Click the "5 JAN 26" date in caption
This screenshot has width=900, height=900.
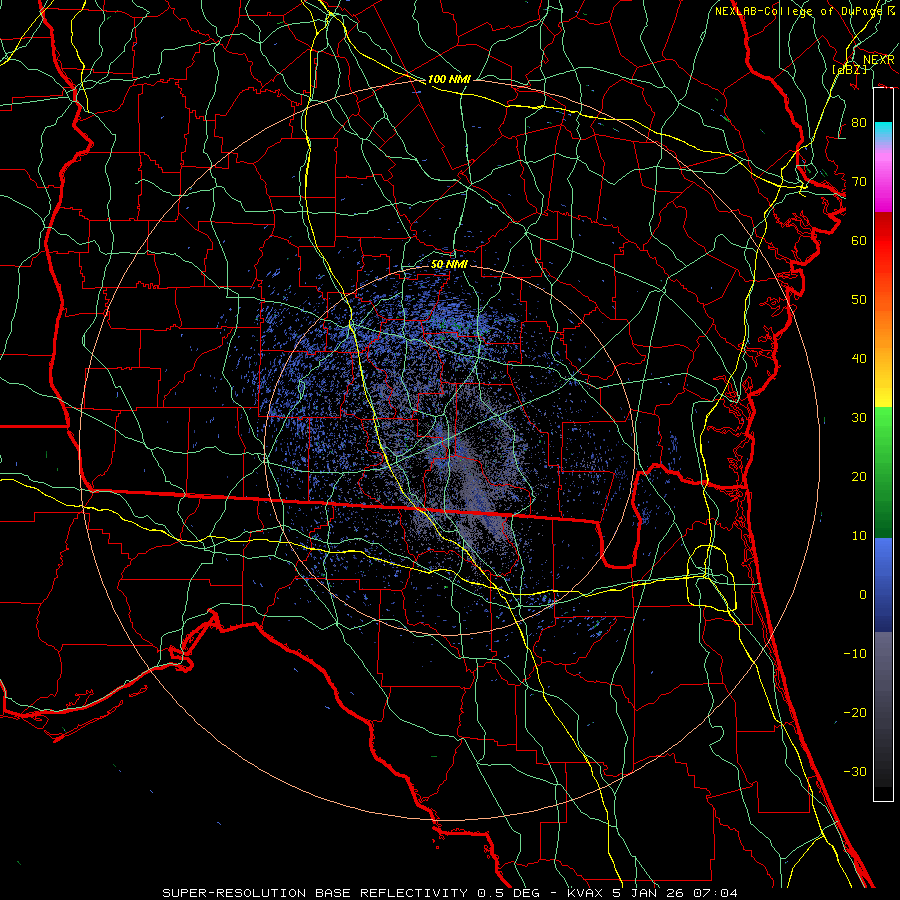(x=647, y=893)
